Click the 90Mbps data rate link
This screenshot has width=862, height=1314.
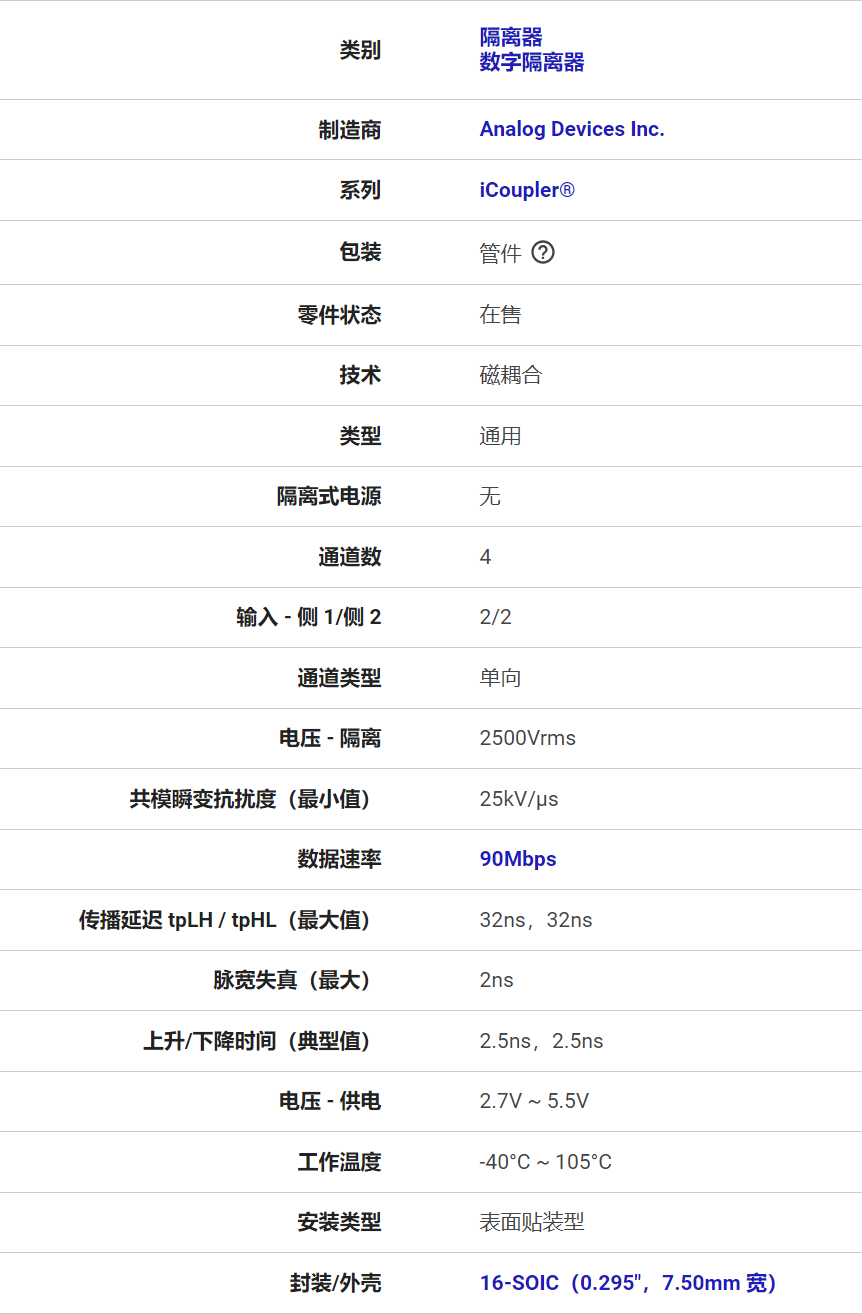(x=518, y=859)
